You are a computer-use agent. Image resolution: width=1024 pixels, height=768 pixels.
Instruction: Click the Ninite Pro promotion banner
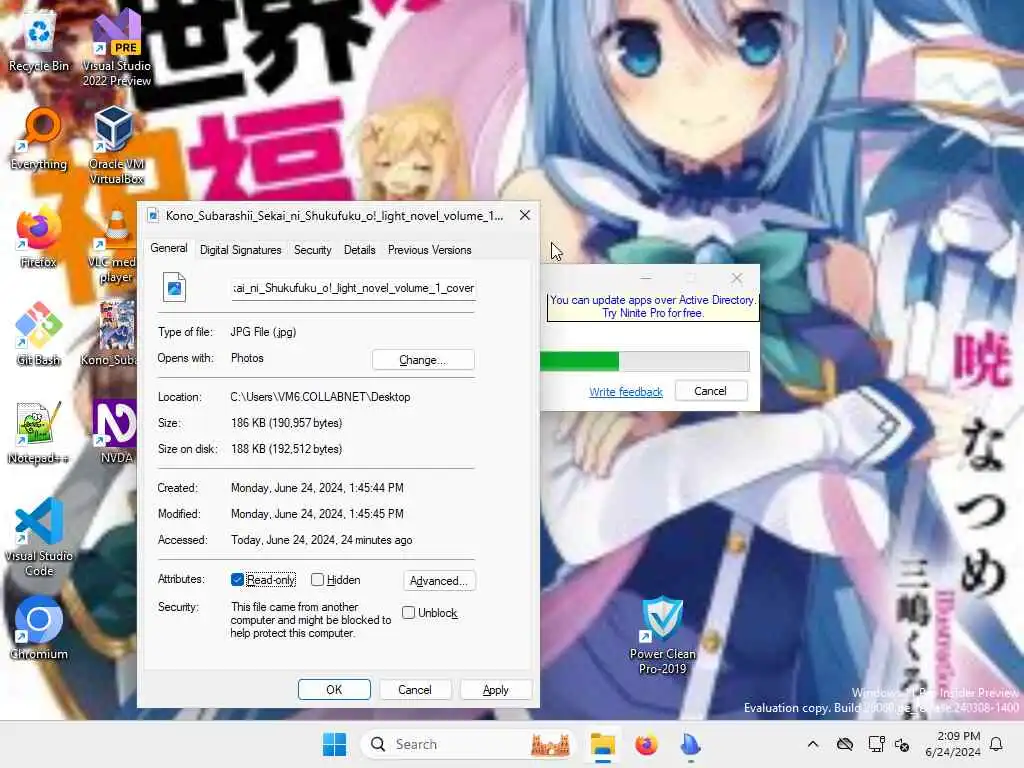pos(652,306)
